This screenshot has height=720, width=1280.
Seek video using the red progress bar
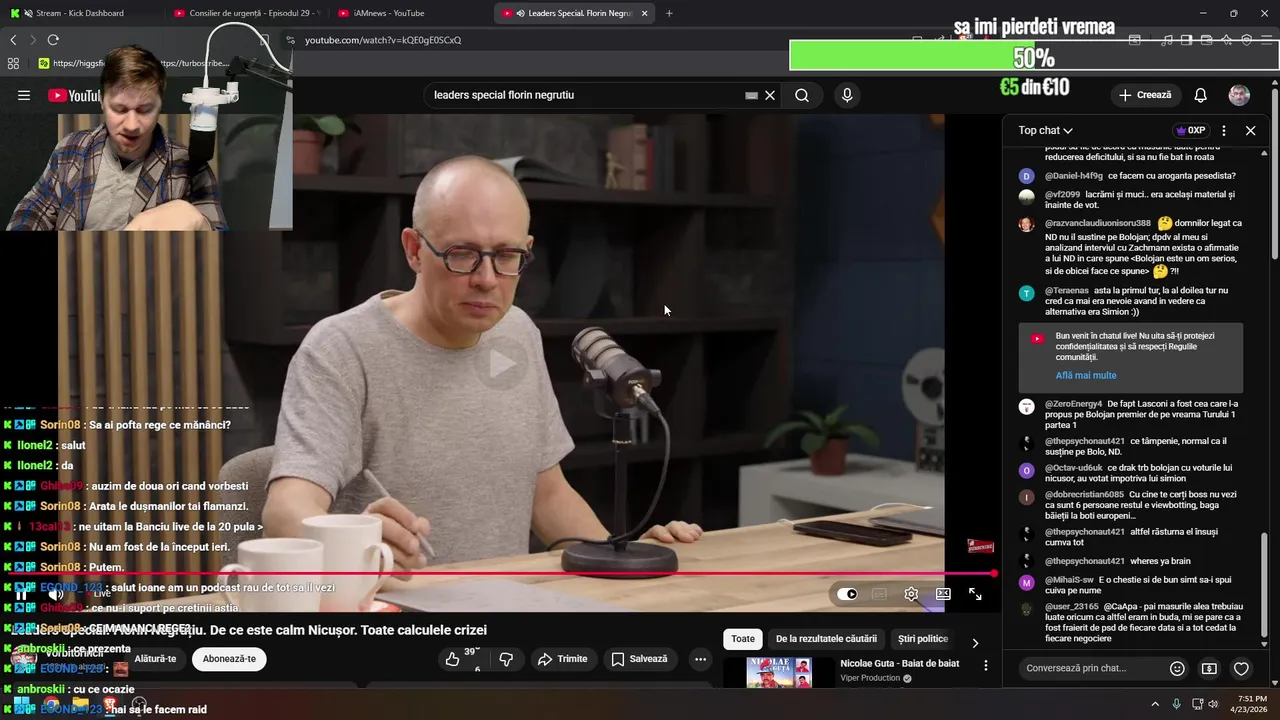click(x=500, y=574)
